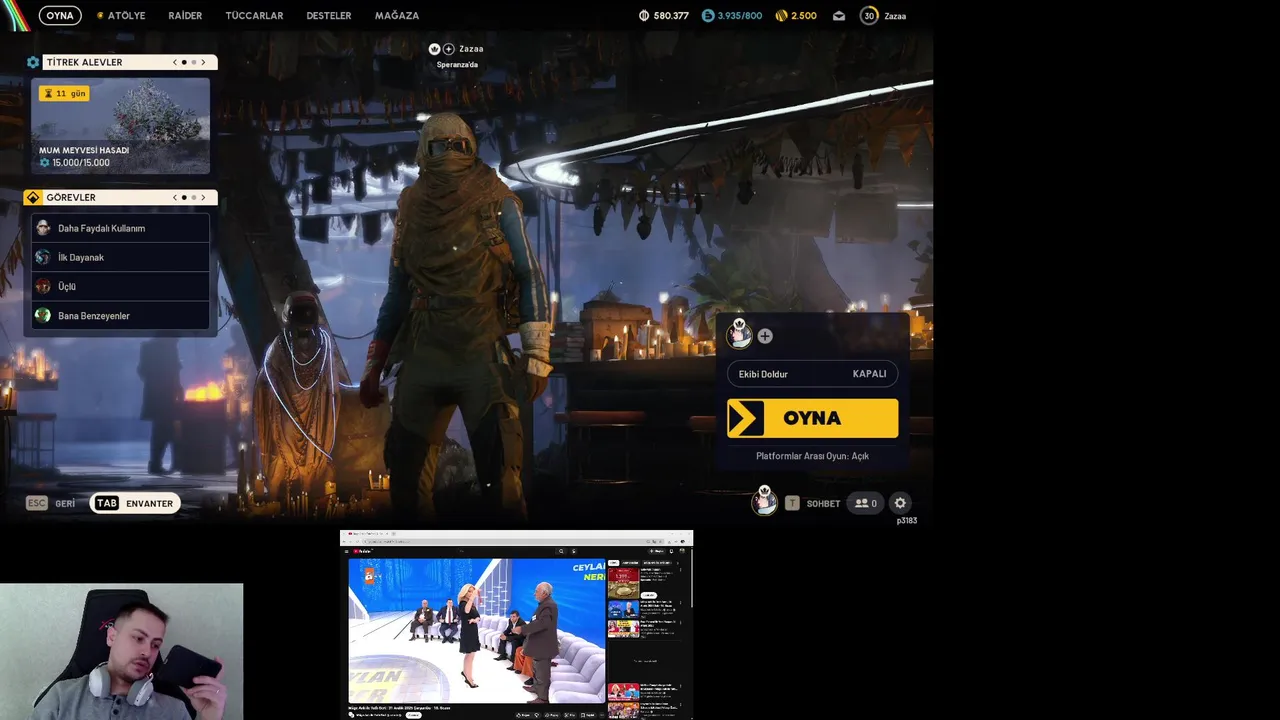Click the Zazaa username in top bar
Viewport: 1280px width, 720px height.
(x=895, y=16)
